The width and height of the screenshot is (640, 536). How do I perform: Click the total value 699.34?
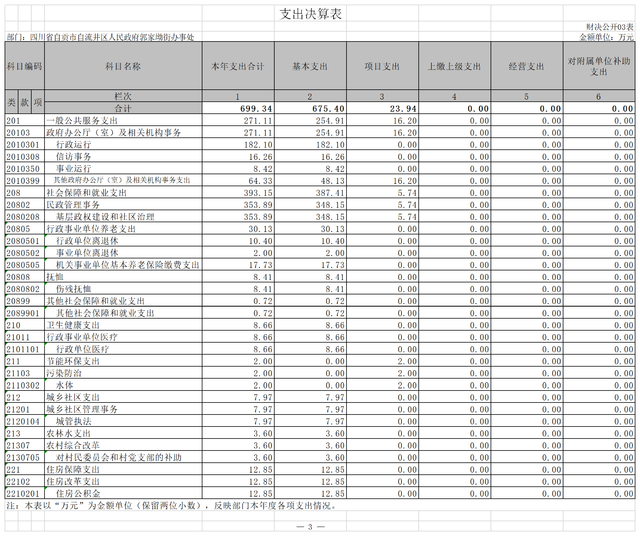click(x=256, y=109)
